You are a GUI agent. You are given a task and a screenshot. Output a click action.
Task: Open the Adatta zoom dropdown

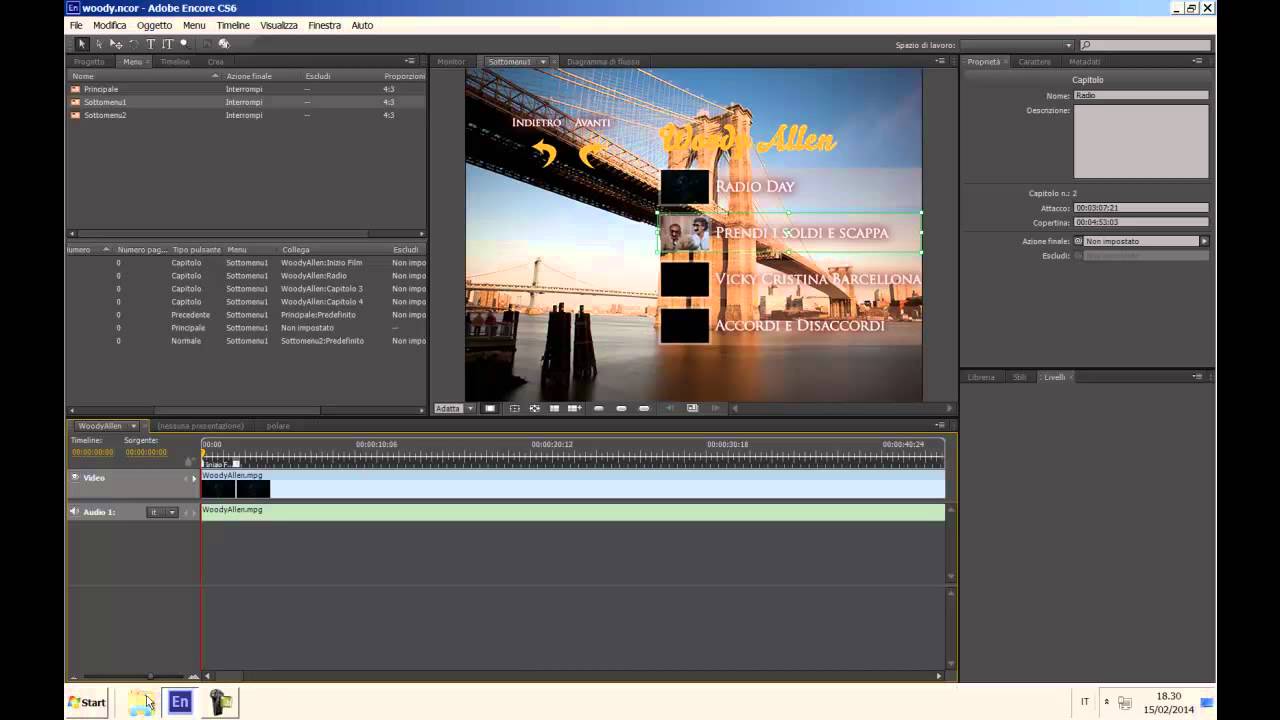point(470,408)
